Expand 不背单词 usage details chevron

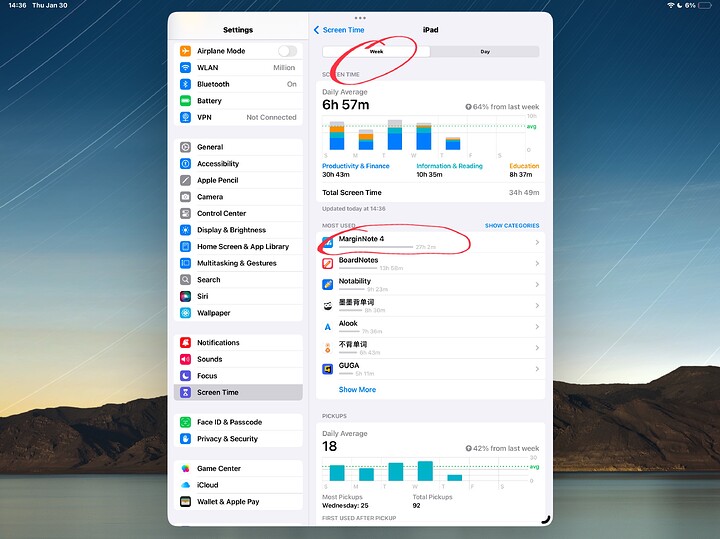click(537, 348)
